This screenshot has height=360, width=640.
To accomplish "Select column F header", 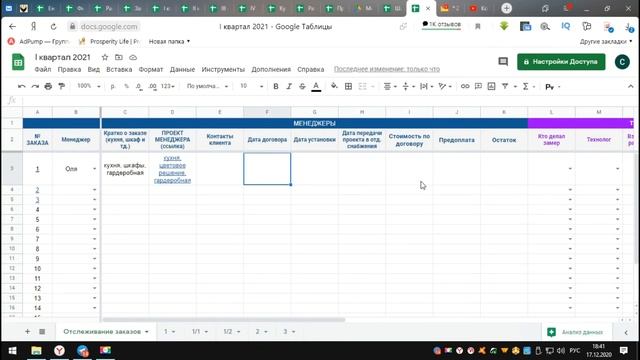I will (x=267, y=112).
